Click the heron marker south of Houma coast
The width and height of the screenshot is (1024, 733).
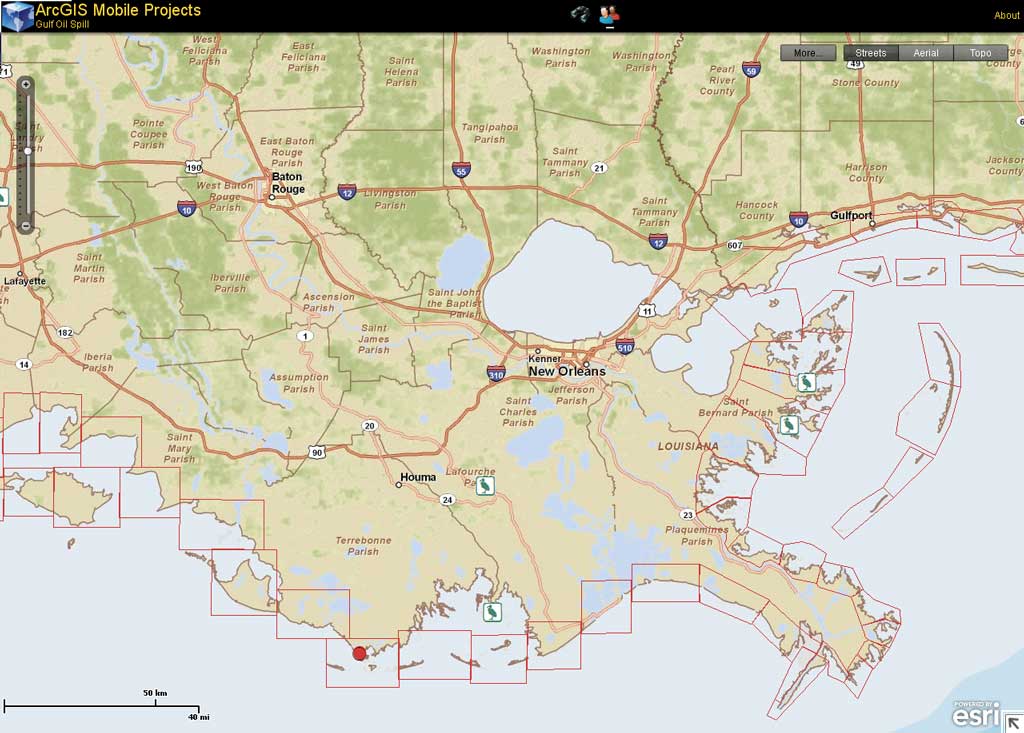(492, 612)
